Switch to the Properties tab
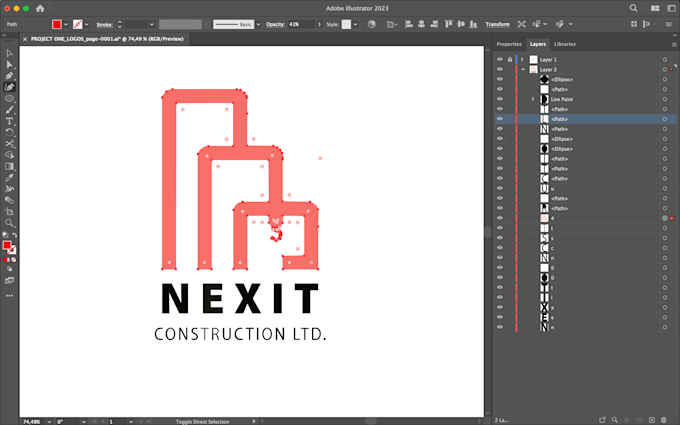 pos(509,44)
